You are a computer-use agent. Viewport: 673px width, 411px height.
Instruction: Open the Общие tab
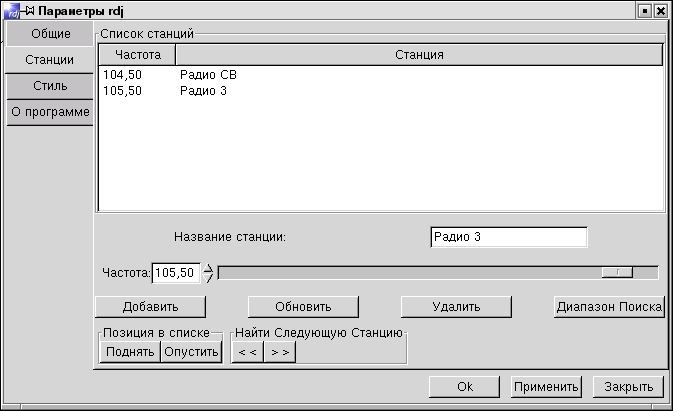tap(50, 34)
